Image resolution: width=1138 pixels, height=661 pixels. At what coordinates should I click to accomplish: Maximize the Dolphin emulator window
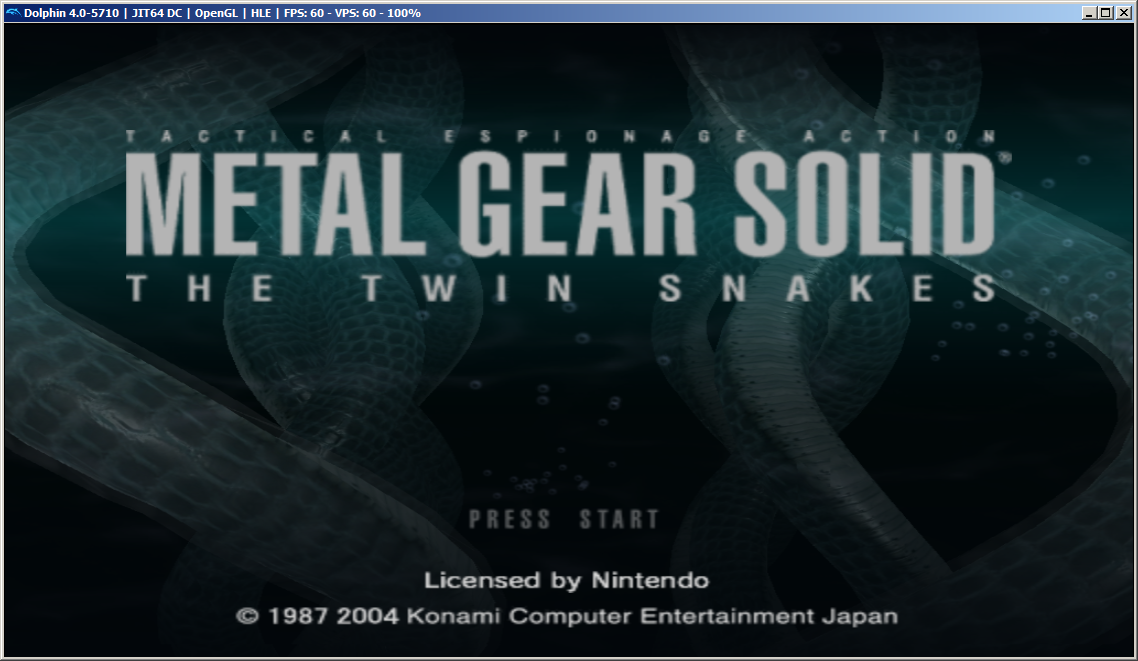point(1105,13)
